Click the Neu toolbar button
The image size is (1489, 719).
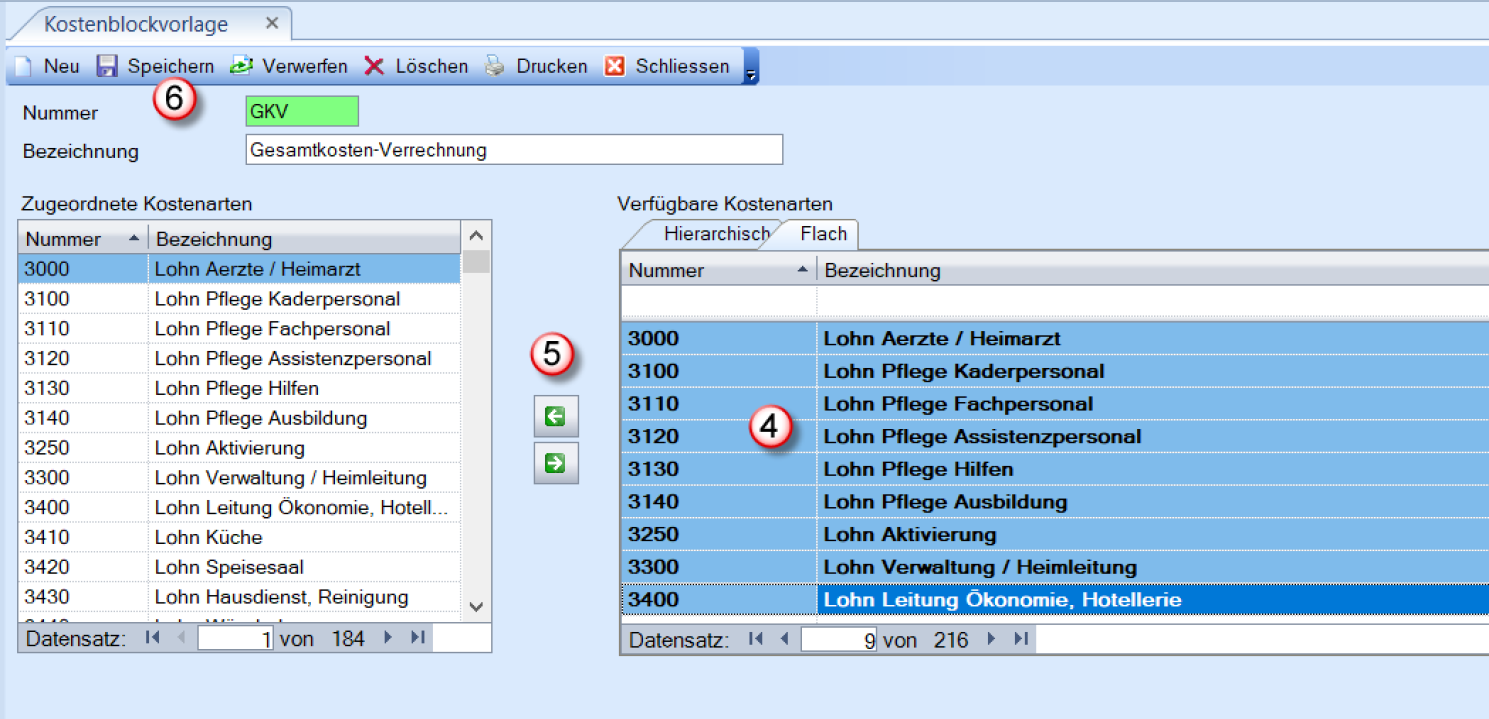coord(46,66)
